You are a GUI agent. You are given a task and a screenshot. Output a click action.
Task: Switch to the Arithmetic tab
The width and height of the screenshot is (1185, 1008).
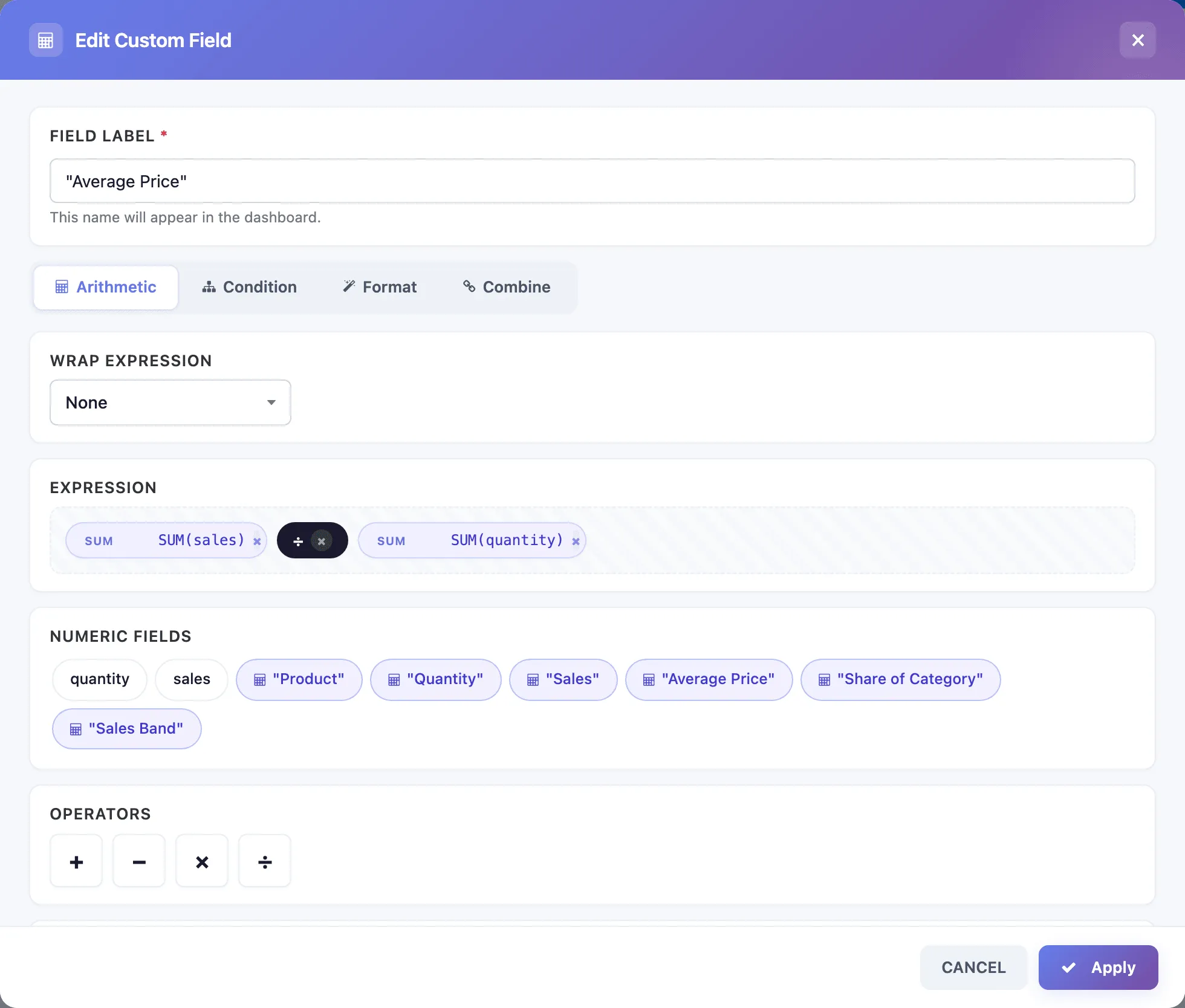point(106,287)
